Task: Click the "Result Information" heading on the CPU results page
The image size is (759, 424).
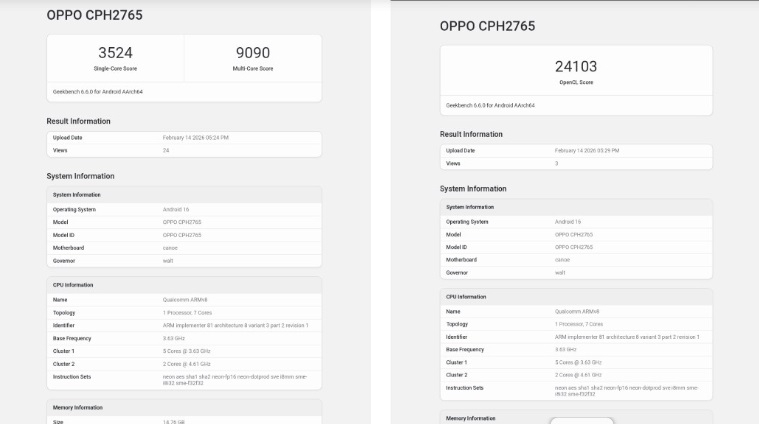Action: [78, 121]
